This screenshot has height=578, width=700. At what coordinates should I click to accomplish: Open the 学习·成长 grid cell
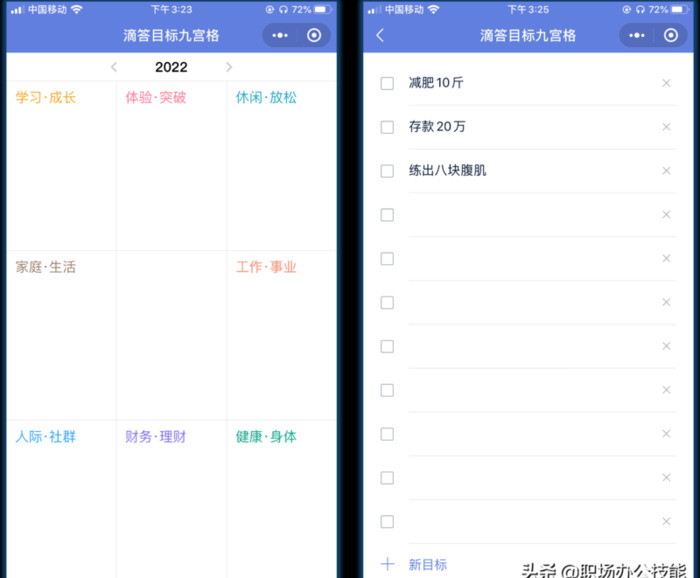(62, 166)
